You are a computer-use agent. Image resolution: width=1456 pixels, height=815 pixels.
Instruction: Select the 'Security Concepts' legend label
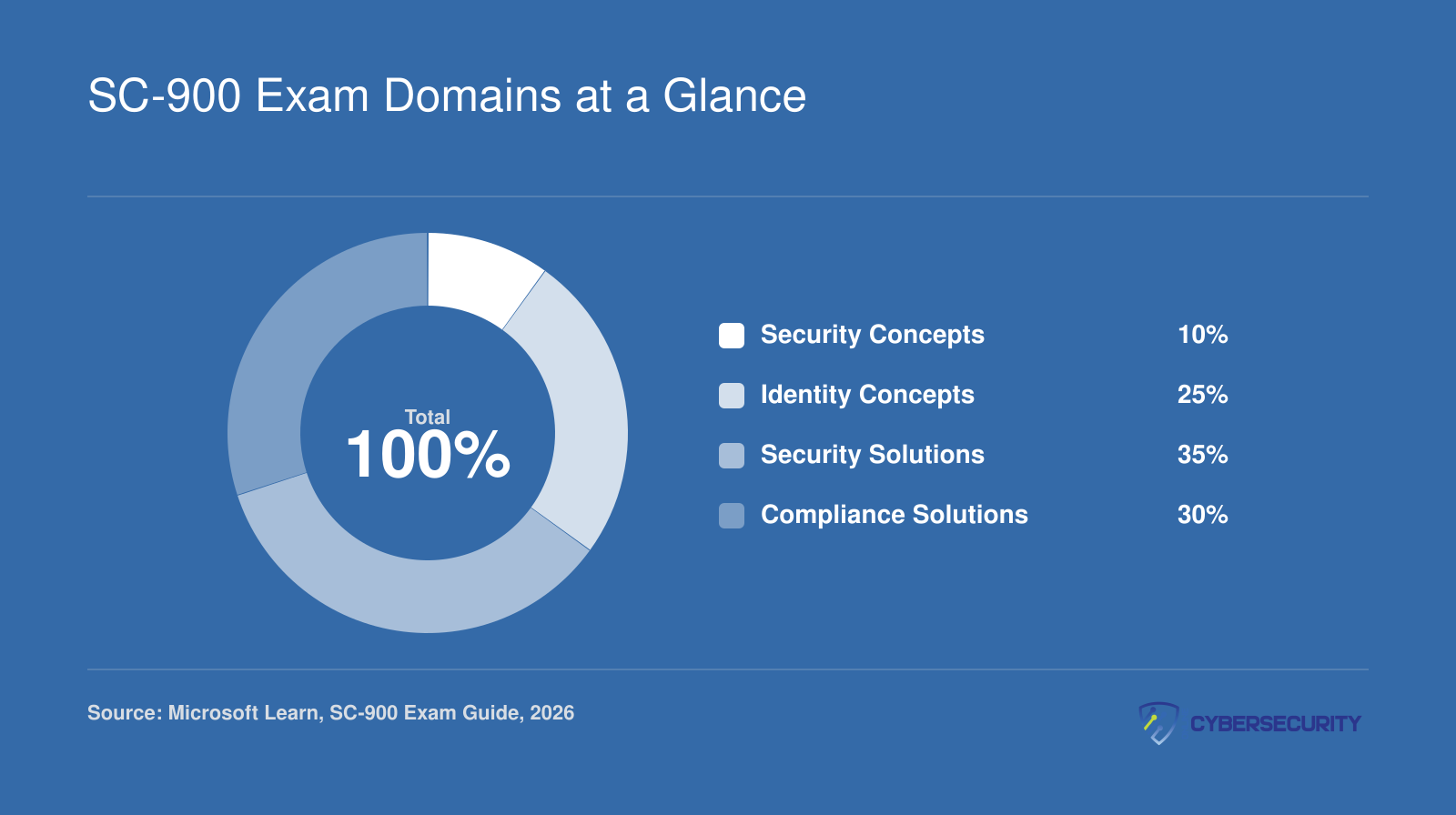pos(873,335)
